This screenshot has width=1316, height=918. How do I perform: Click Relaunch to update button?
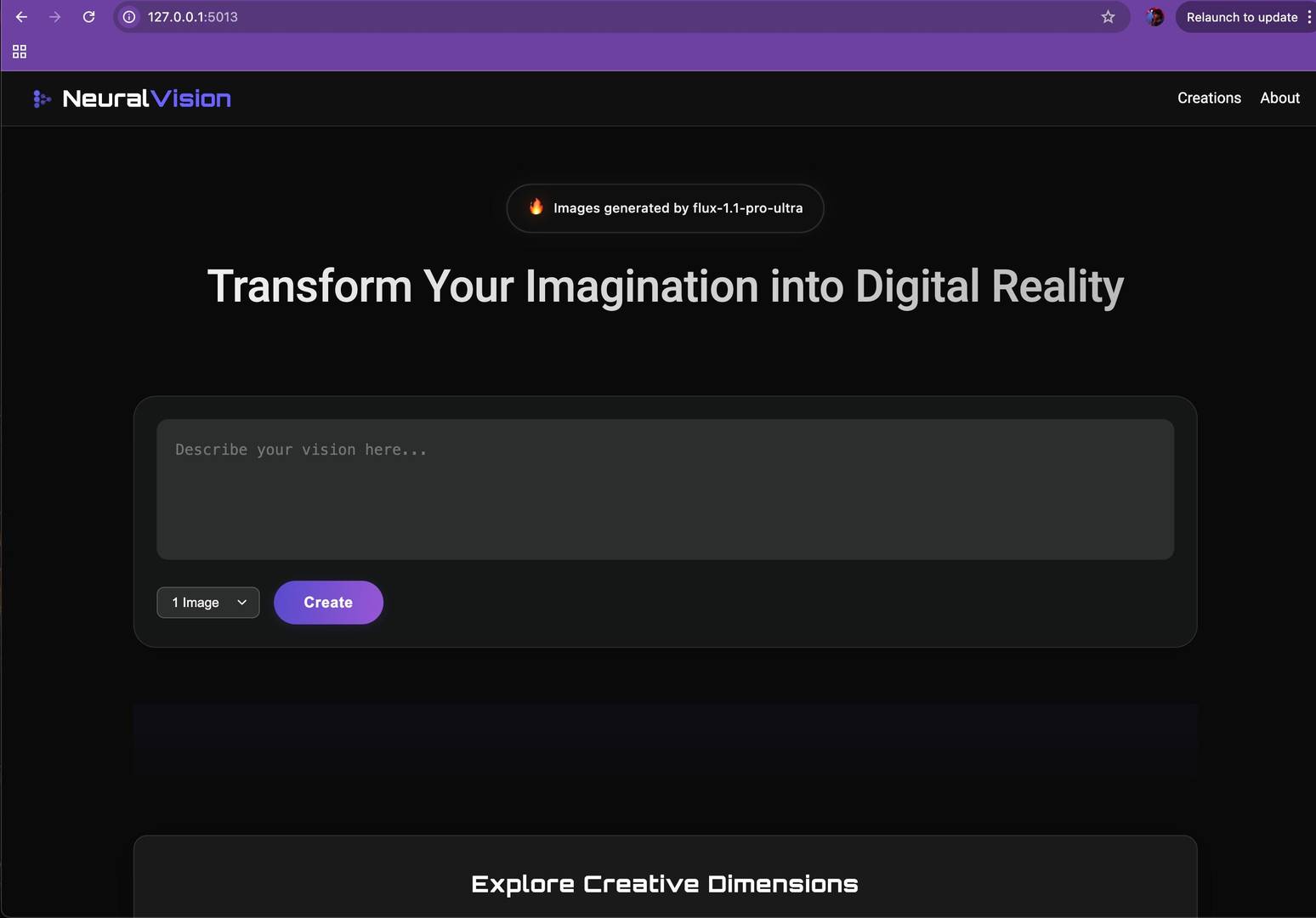click(x=1241, y=17)
